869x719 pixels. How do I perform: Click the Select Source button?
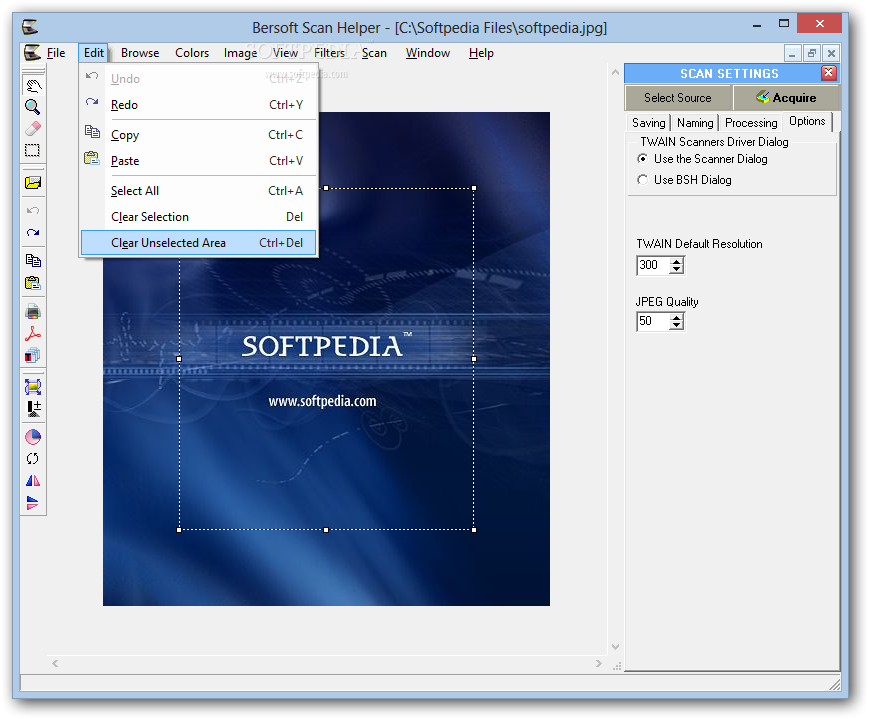678,98
